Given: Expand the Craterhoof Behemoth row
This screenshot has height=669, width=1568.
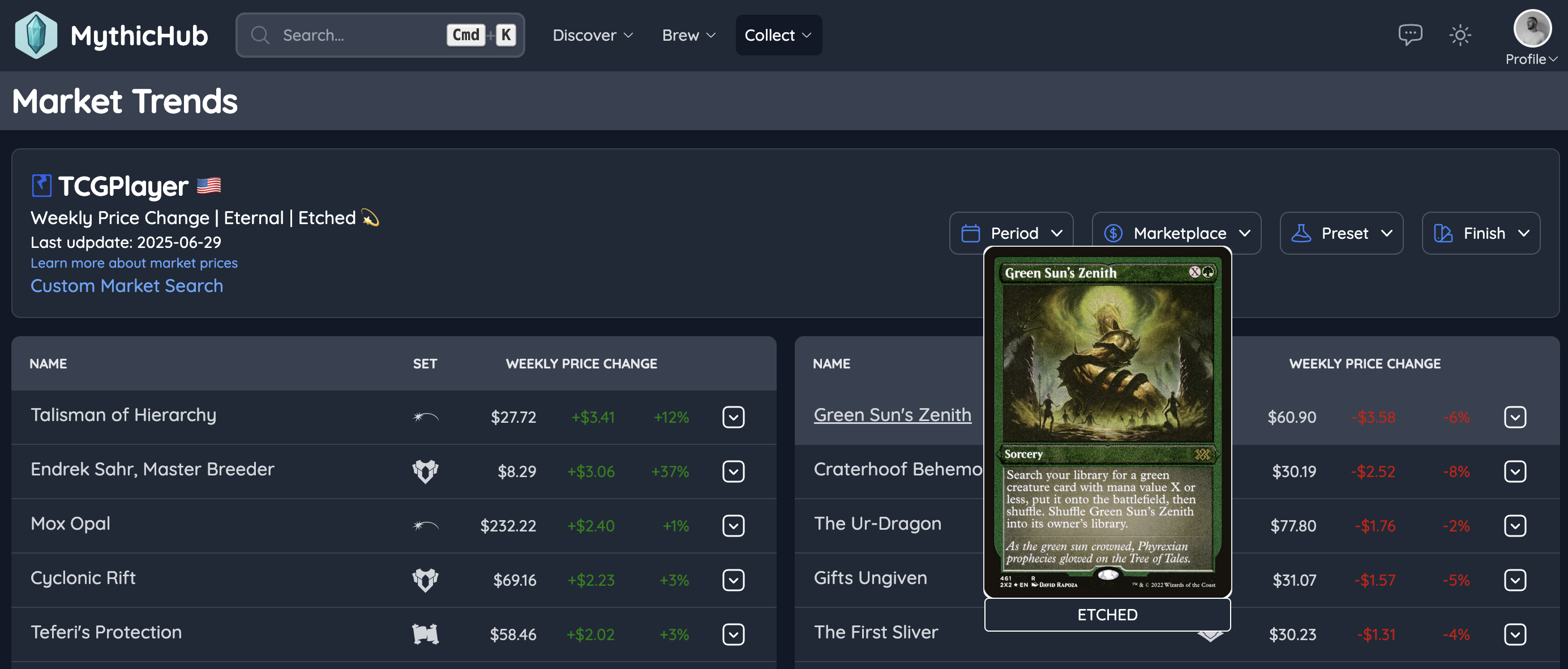Looking at the screenshot, I should (x=1514, y=471).
